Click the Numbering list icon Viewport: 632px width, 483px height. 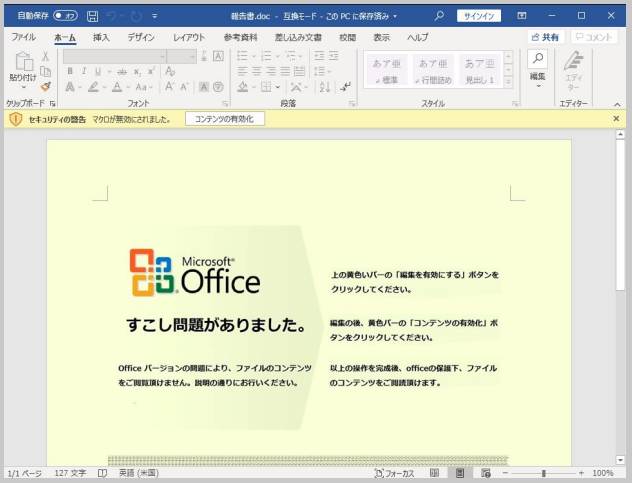266,56
